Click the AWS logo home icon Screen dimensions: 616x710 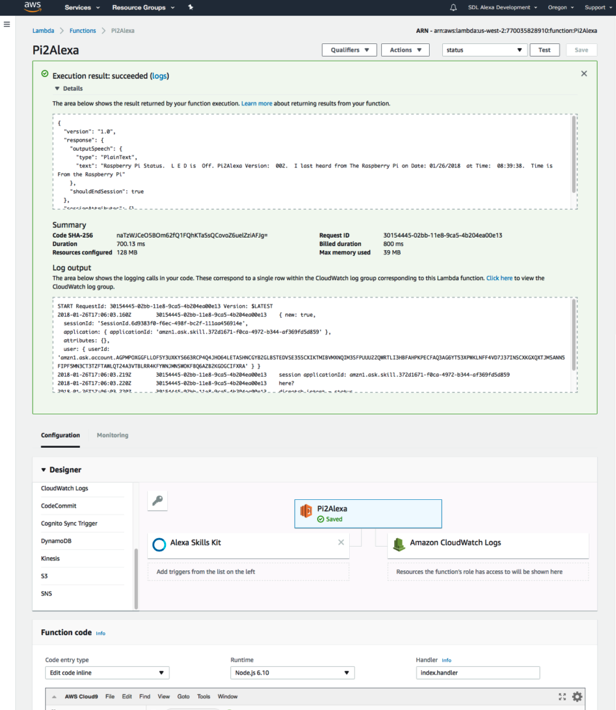click(x=32, y=7)
